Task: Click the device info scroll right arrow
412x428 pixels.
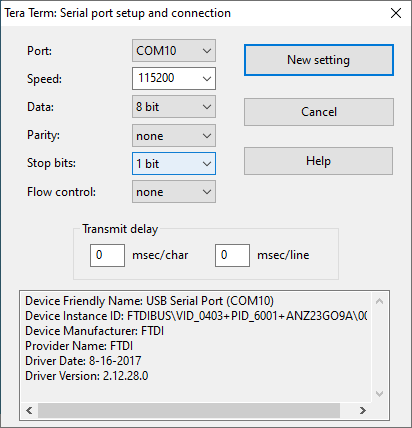Action: [x=363, y=410]
